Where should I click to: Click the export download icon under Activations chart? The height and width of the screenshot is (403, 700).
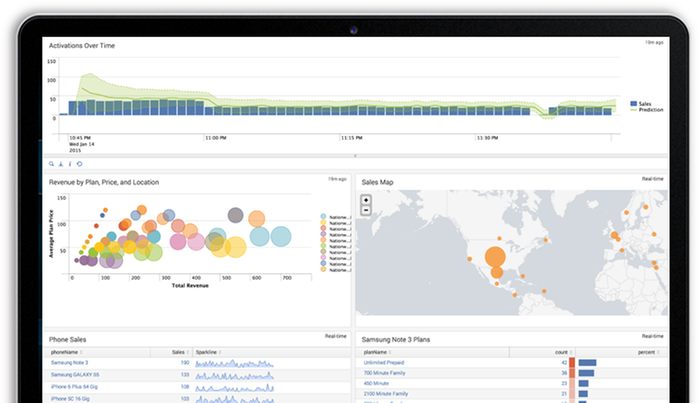60,163
